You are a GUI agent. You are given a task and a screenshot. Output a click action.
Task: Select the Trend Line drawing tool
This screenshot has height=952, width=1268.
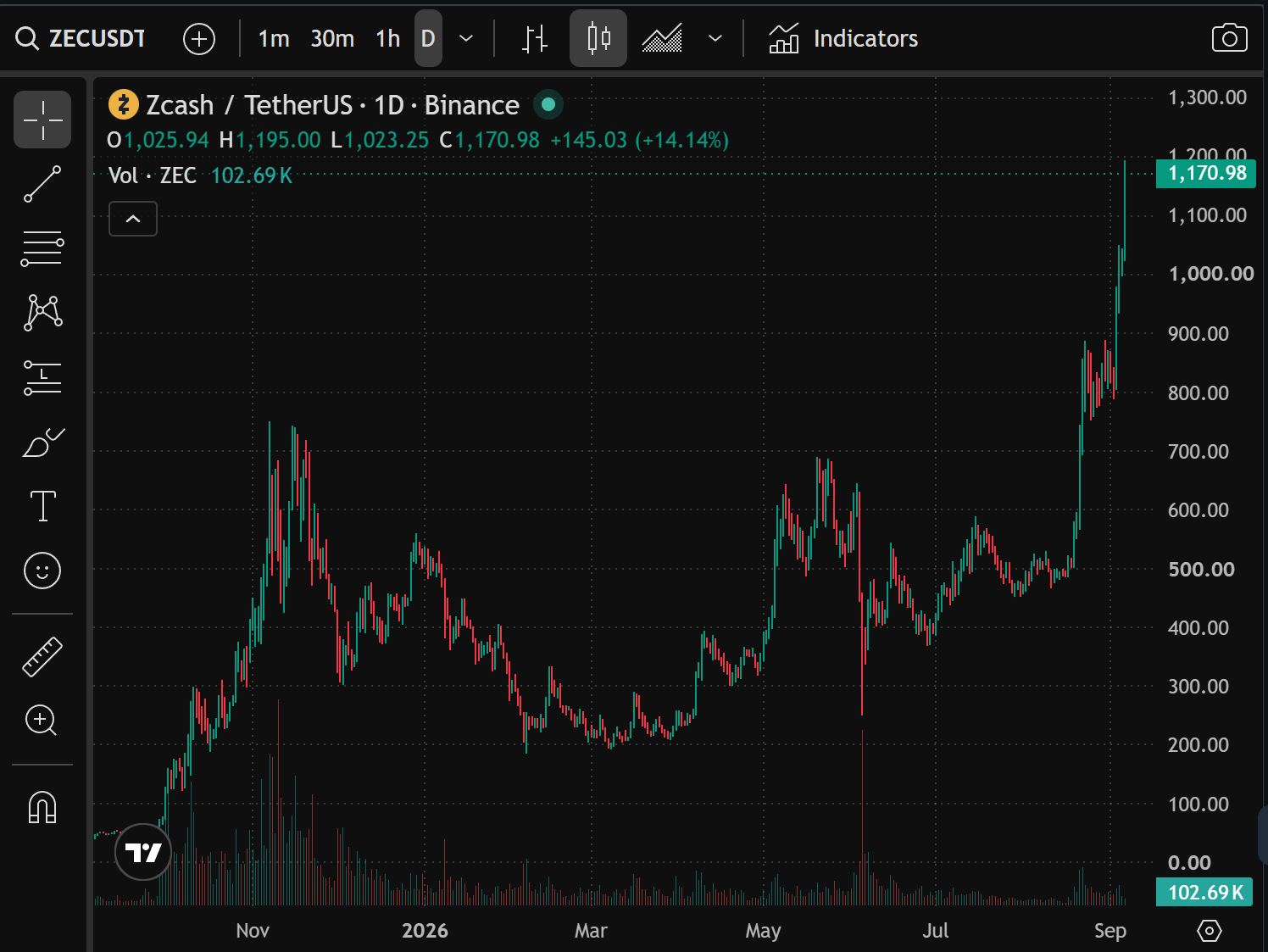pos(42,184)
